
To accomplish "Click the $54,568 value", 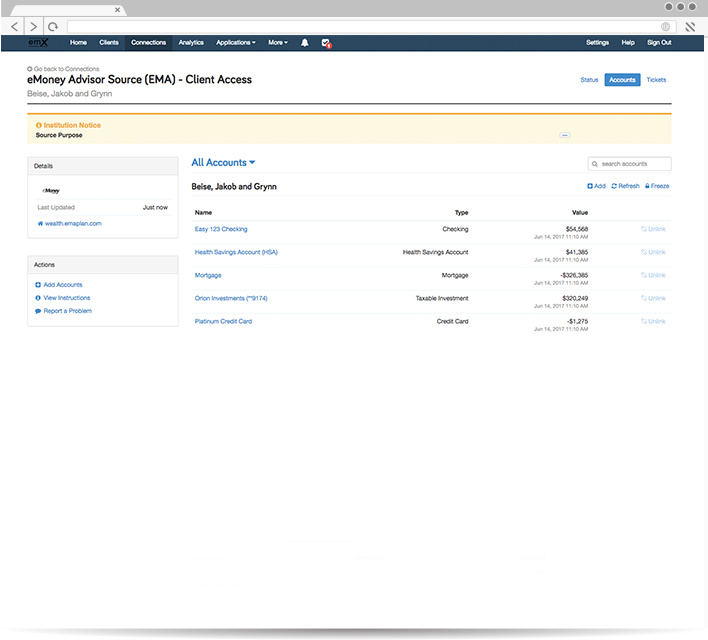I will tap(577, 229).
